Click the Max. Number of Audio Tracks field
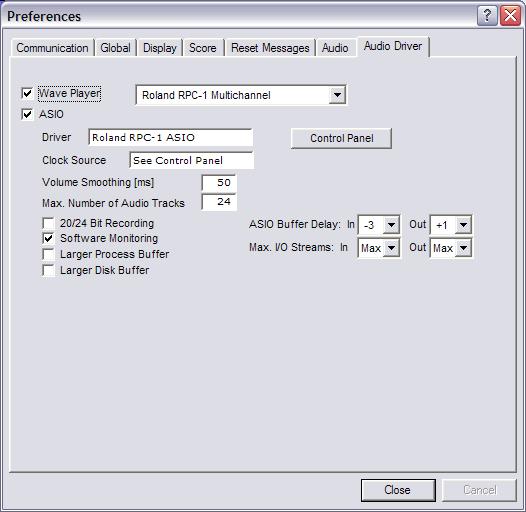Viewport: 526px width, 512px height. coord(219,202)
